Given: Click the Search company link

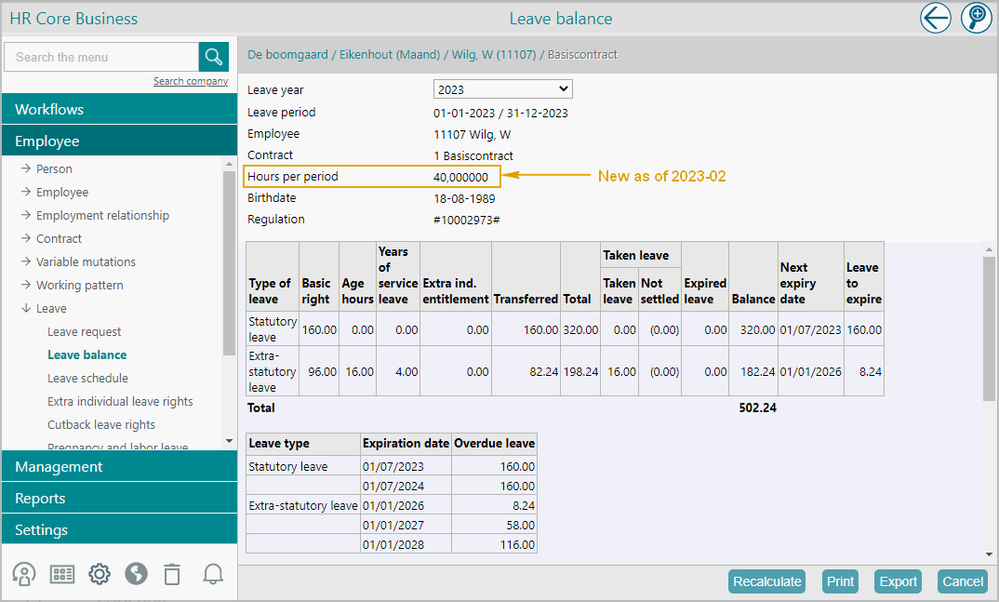Looking at the screenshot, I should [190, 81].
